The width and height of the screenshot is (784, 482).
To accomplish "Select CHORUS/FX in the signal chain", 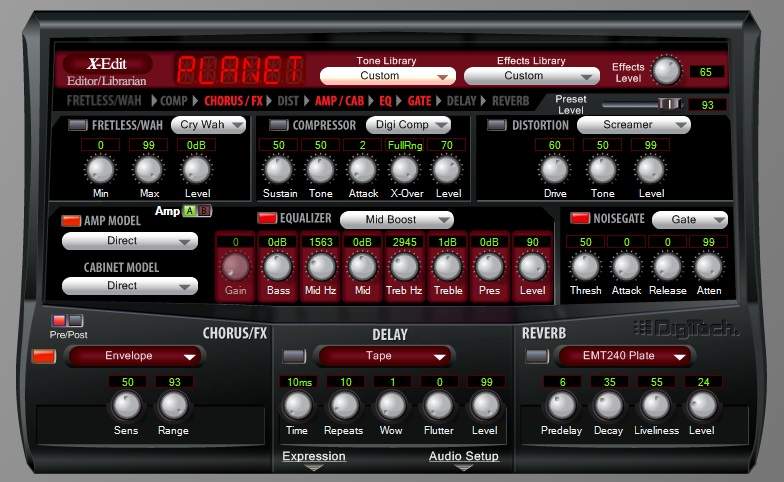I will click(x=234, y=101).
